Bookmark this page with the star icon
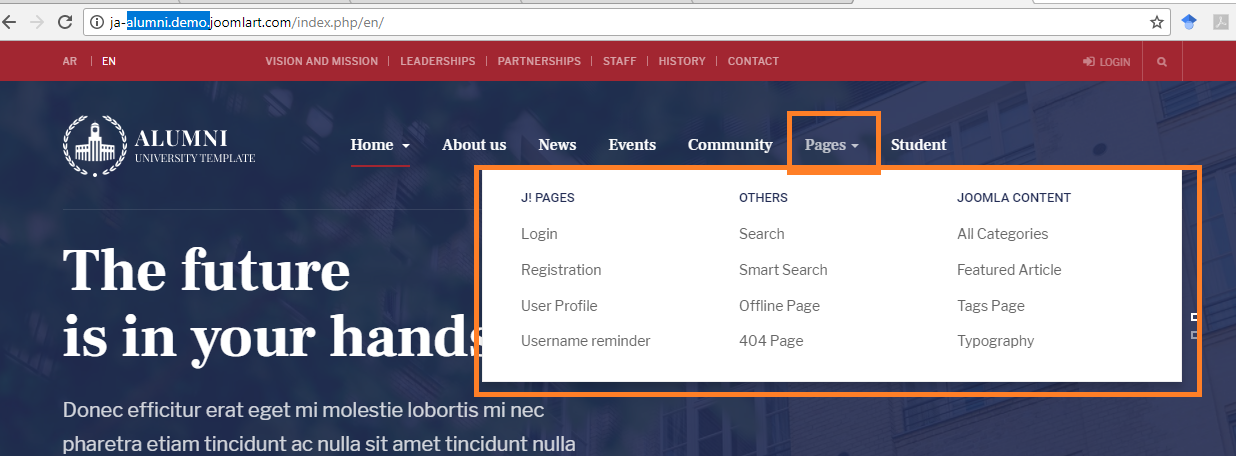This screenshot has width=1236, height=456. pyautogui.click(x=1157, y=21)
